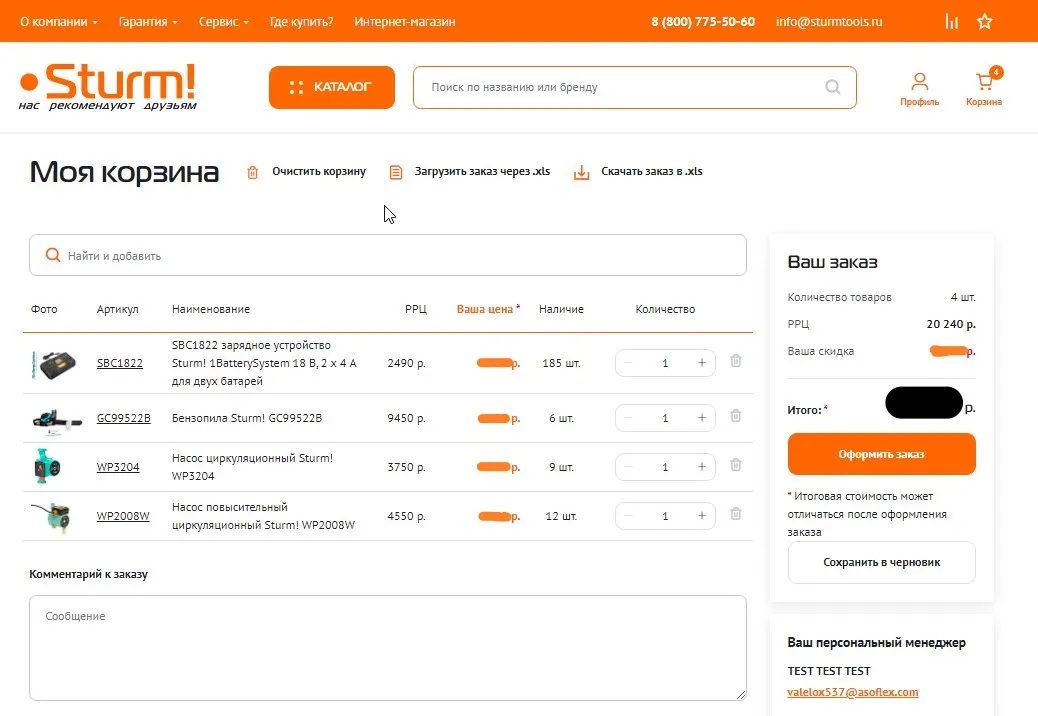The width and height of the screenshot is (1038, 716).
Task: Click the favorites star icon
Action: 985,21
